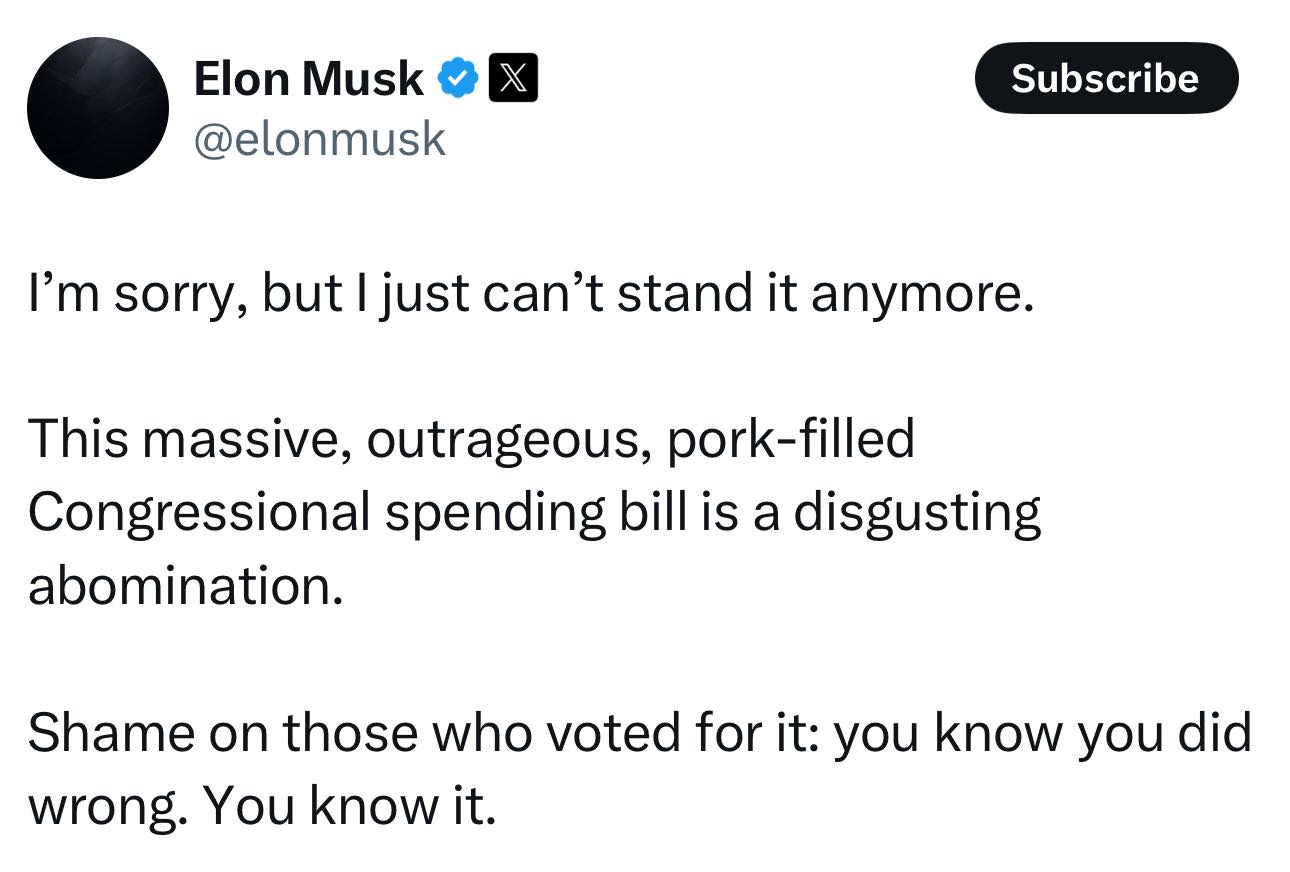Click the word "abomination" in the post
Screen dimensions: 1290x872
(x=185, y=585)
